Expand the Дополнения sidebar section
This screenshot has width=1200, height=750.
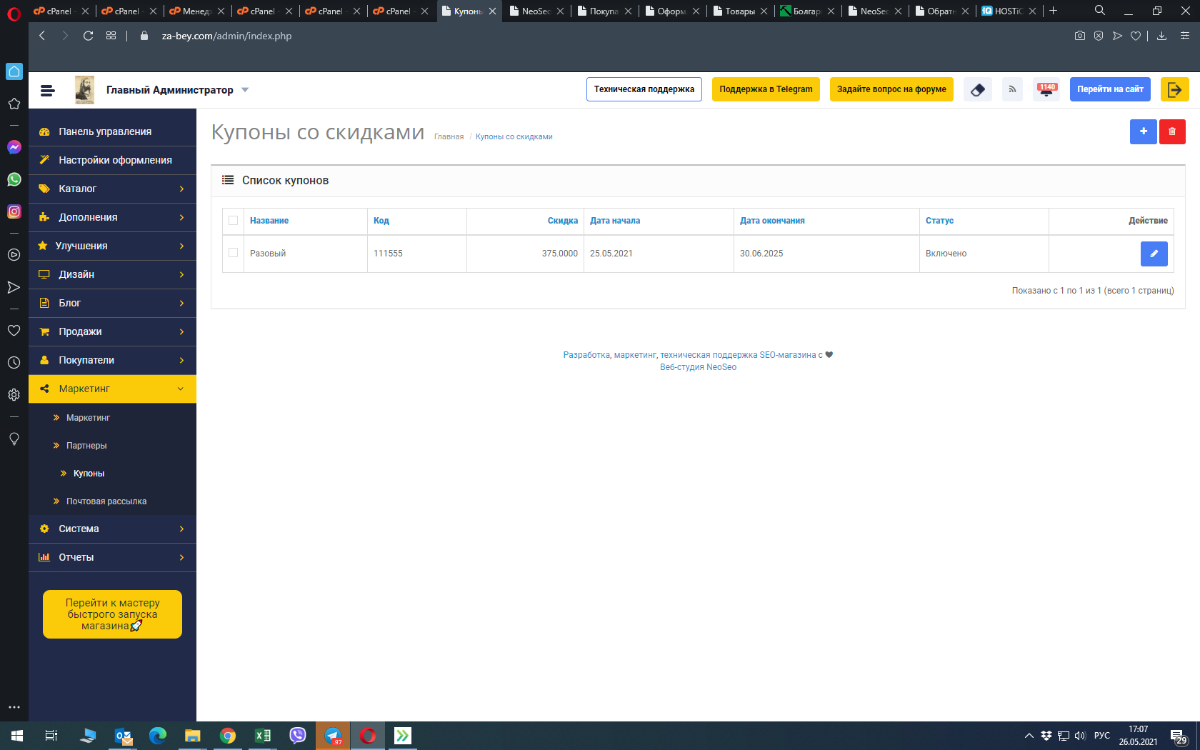coord(112,217)
